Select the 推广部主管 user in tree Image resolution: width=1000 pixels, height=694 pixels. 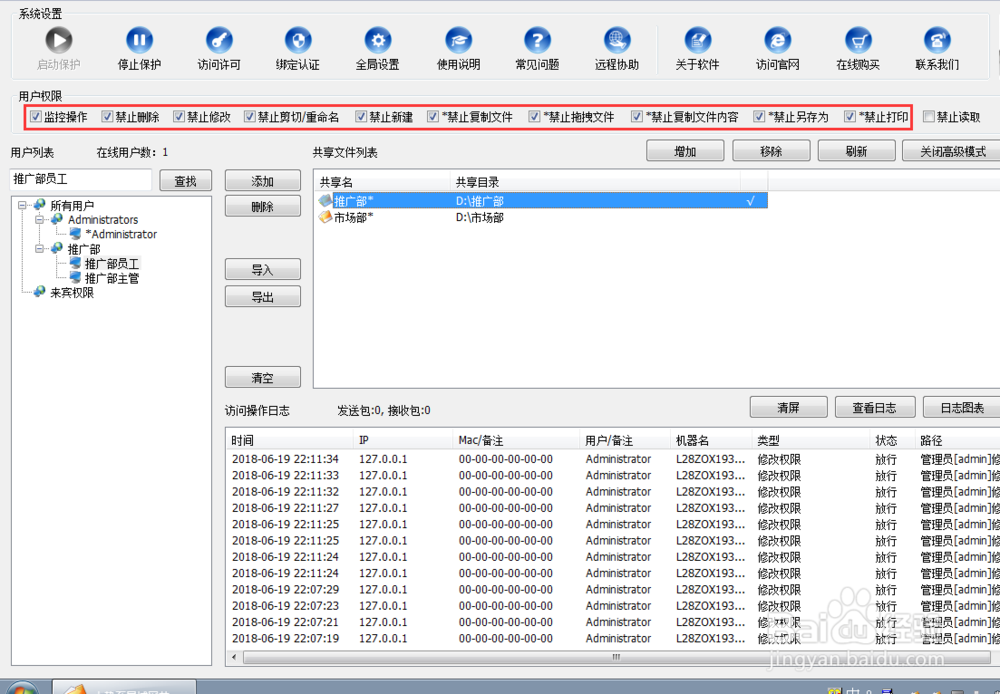tap(112, 278)
